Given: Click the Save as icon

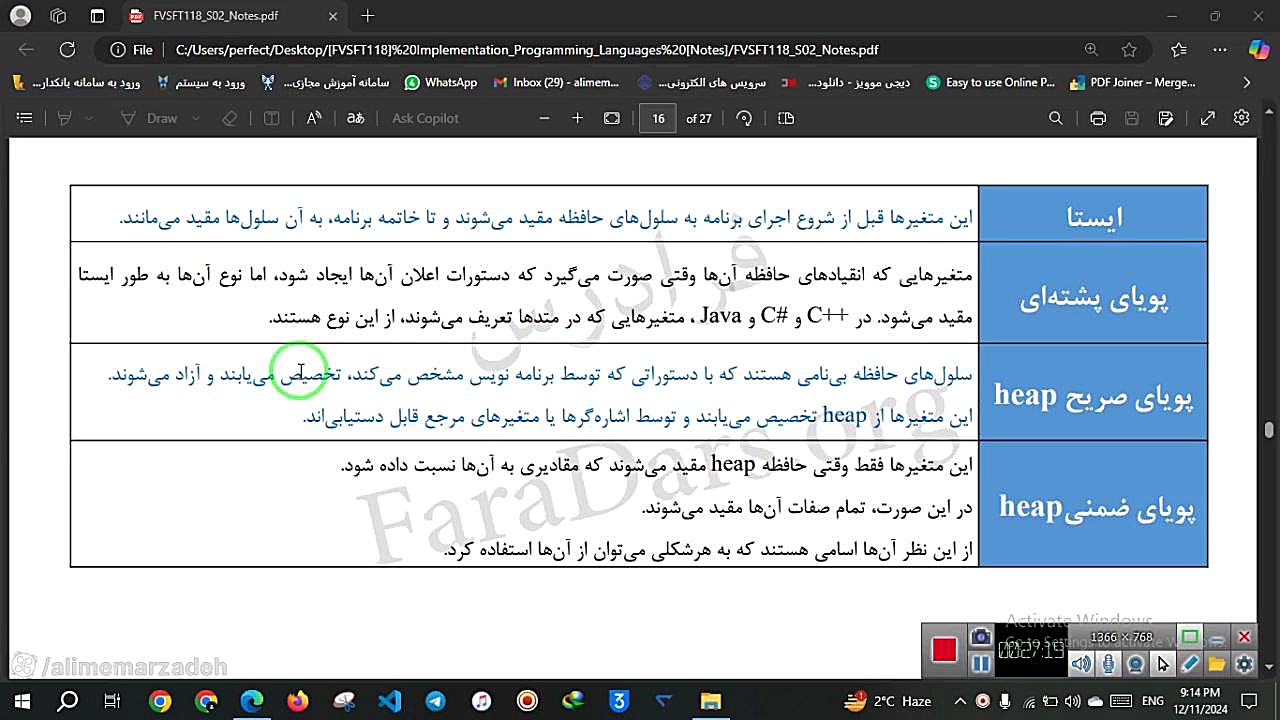Looking at the screenshot, I should point(1166,118).
